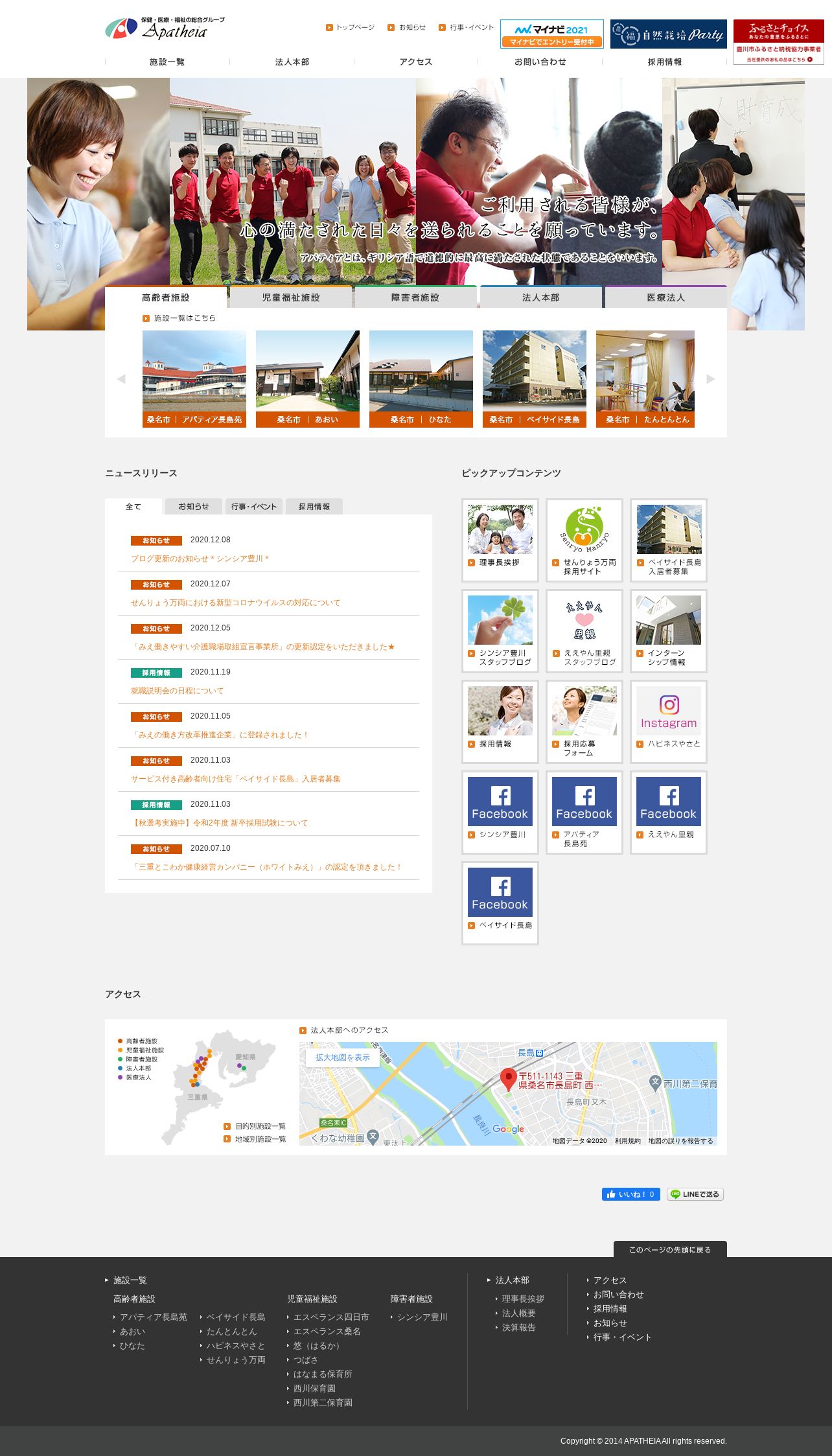Show the previous facilities with left carousel arrow

point(121,379)
